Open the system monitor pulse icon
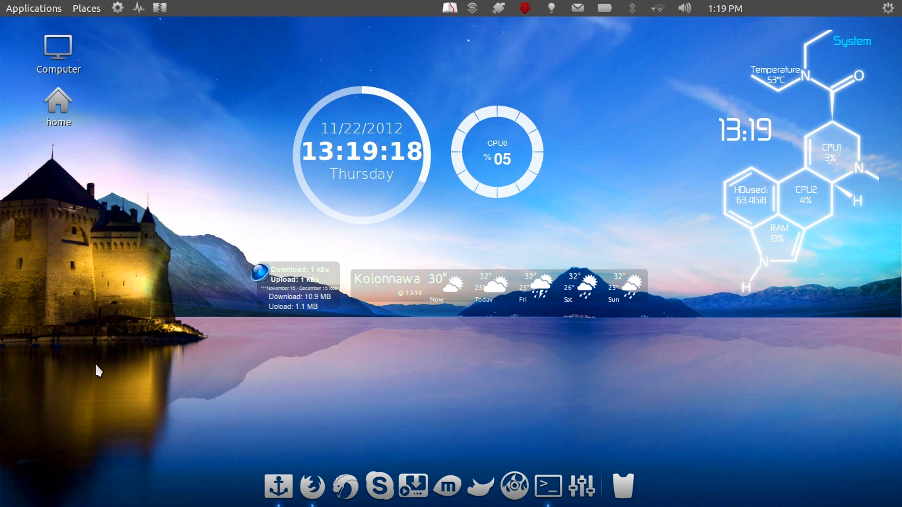902x507 pixels. pos(139,8)
